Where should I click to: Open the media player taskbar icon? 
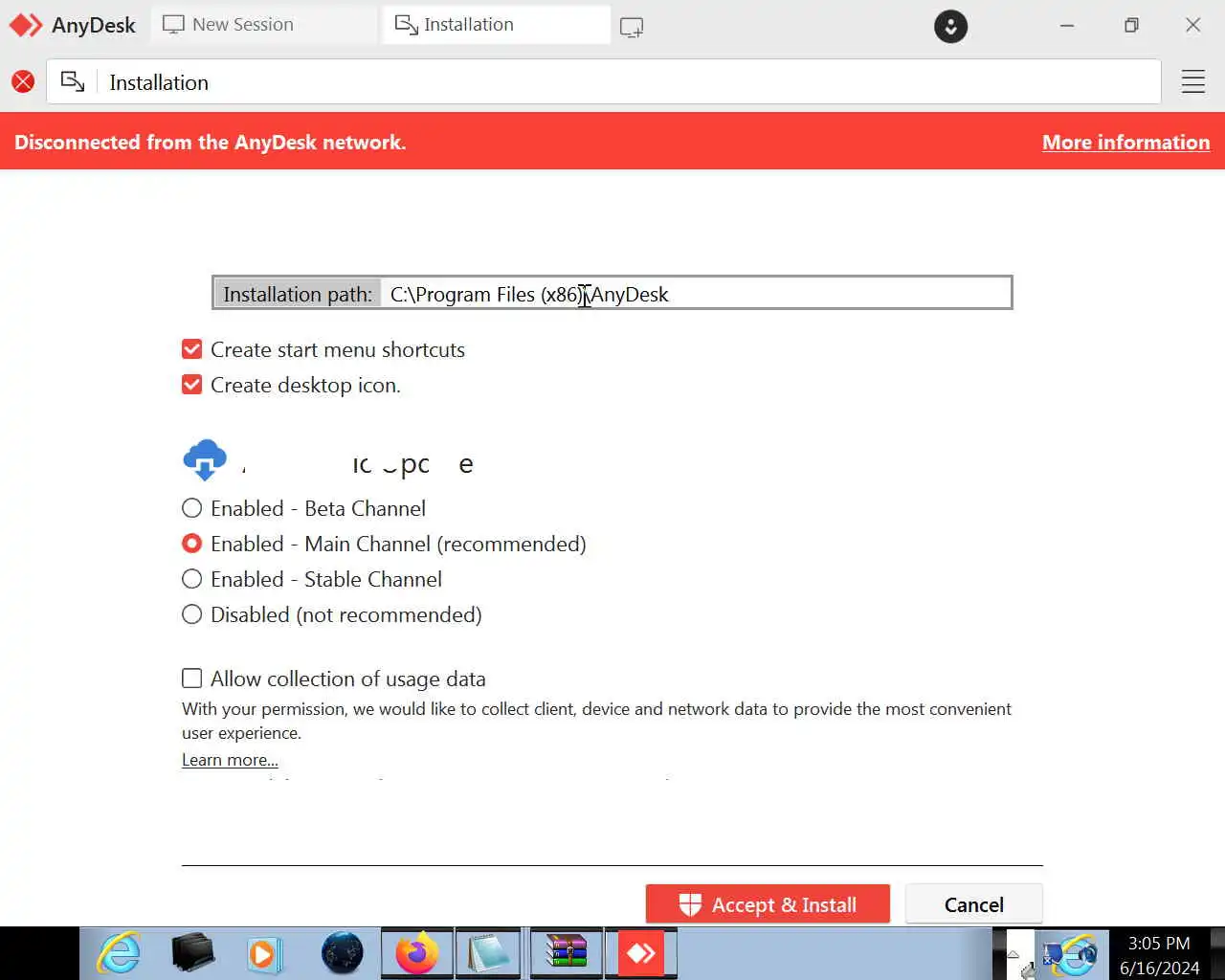[265, 953]
